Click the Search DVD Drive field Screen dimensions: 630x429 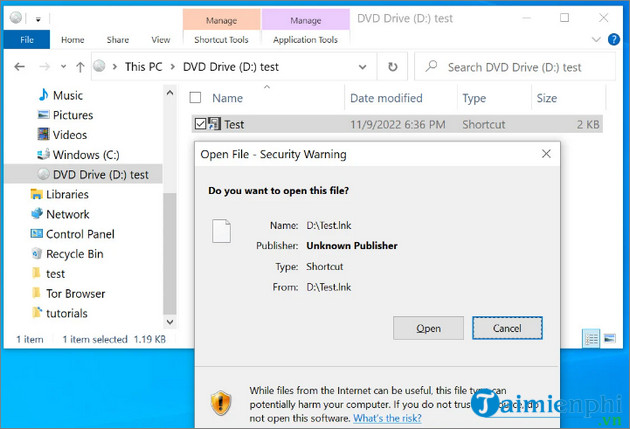515,67
